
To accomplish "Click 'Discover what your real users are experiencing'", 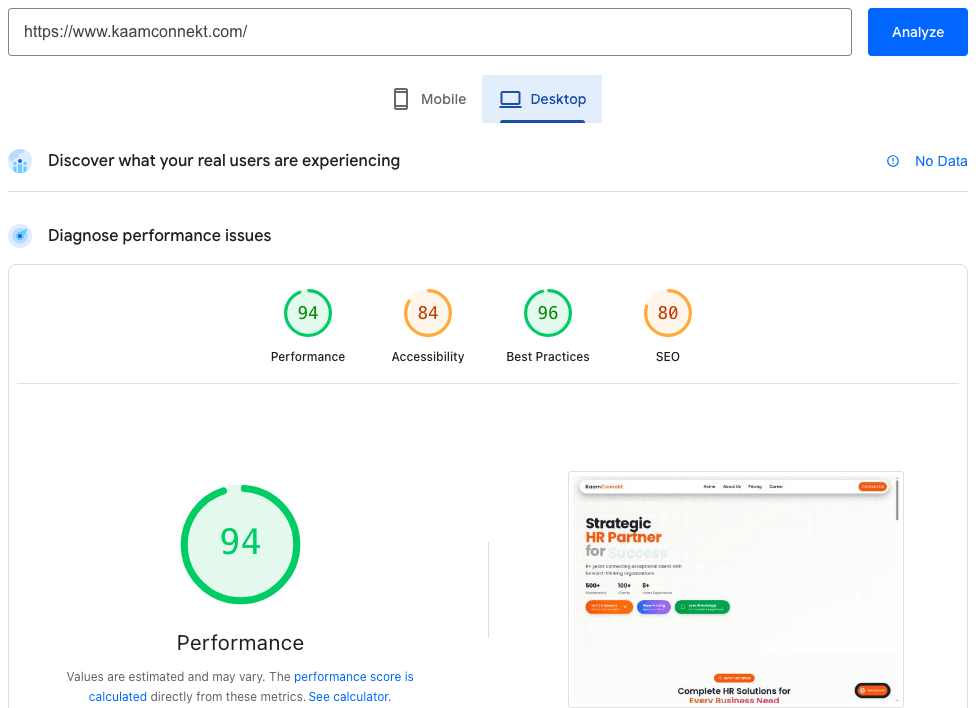I will 224,161.
